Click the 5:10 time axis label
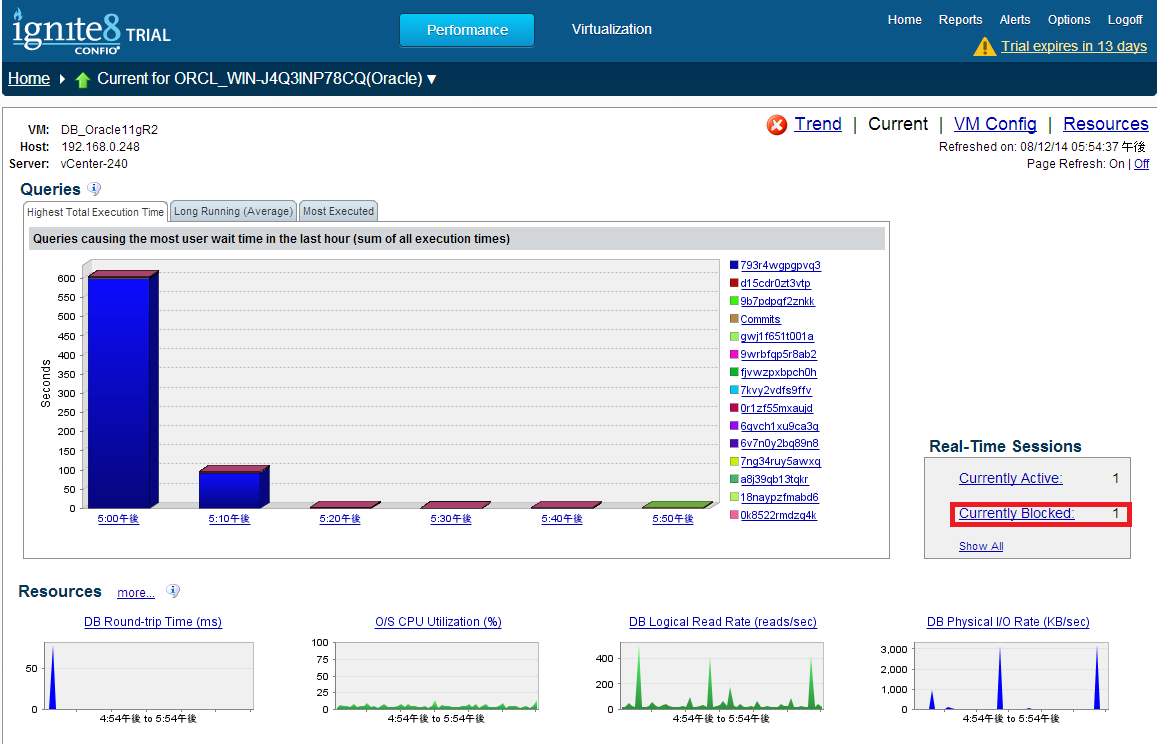Viewport: 1157px width, 744px height. 229,519
